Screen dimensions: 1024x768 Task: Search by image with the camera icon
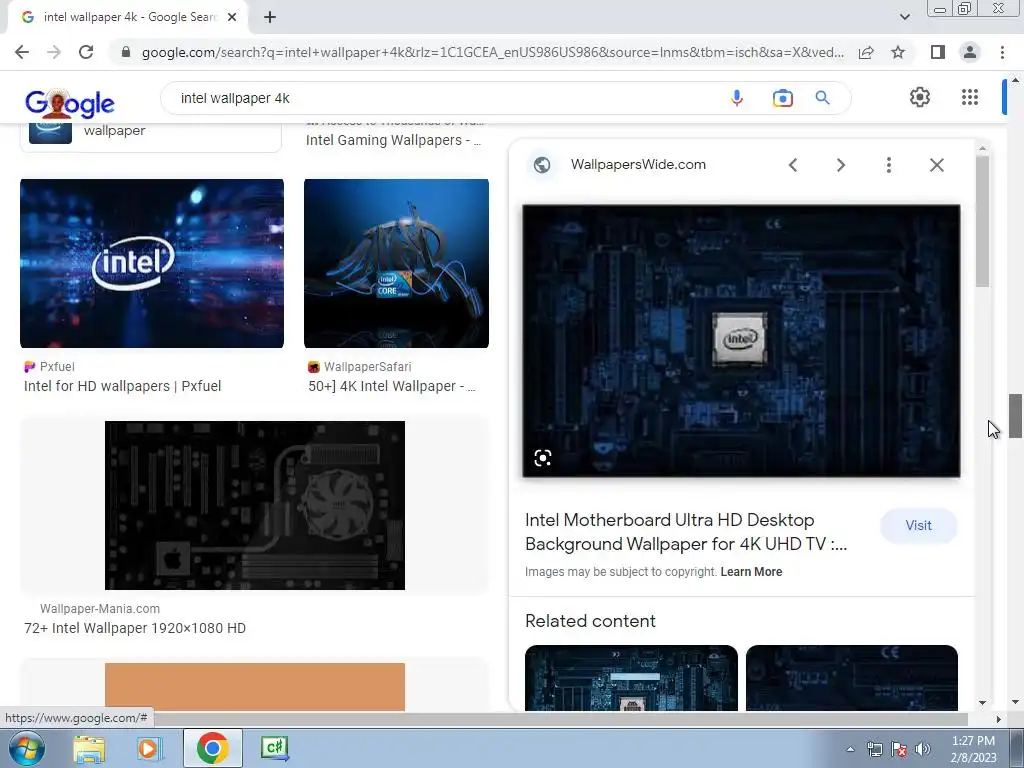pyautogui.click(x=782, y=98)
